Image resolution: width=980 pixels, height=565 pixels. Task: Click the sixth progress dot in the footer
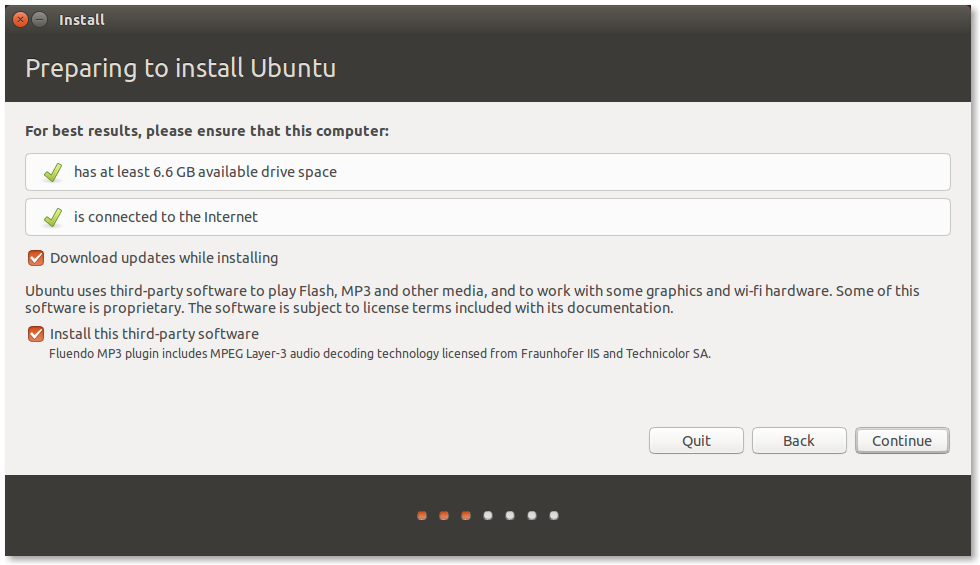pyautogui.click(x=532, y=516)
